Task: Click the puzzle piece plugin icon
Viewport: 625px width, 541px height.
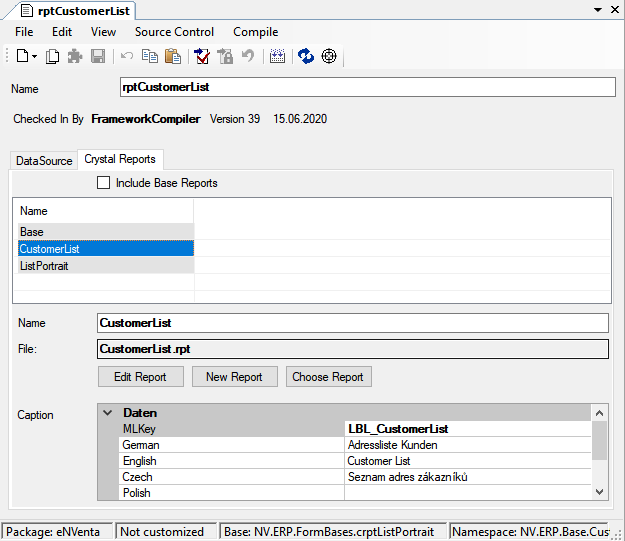Action: coord(75,56)
